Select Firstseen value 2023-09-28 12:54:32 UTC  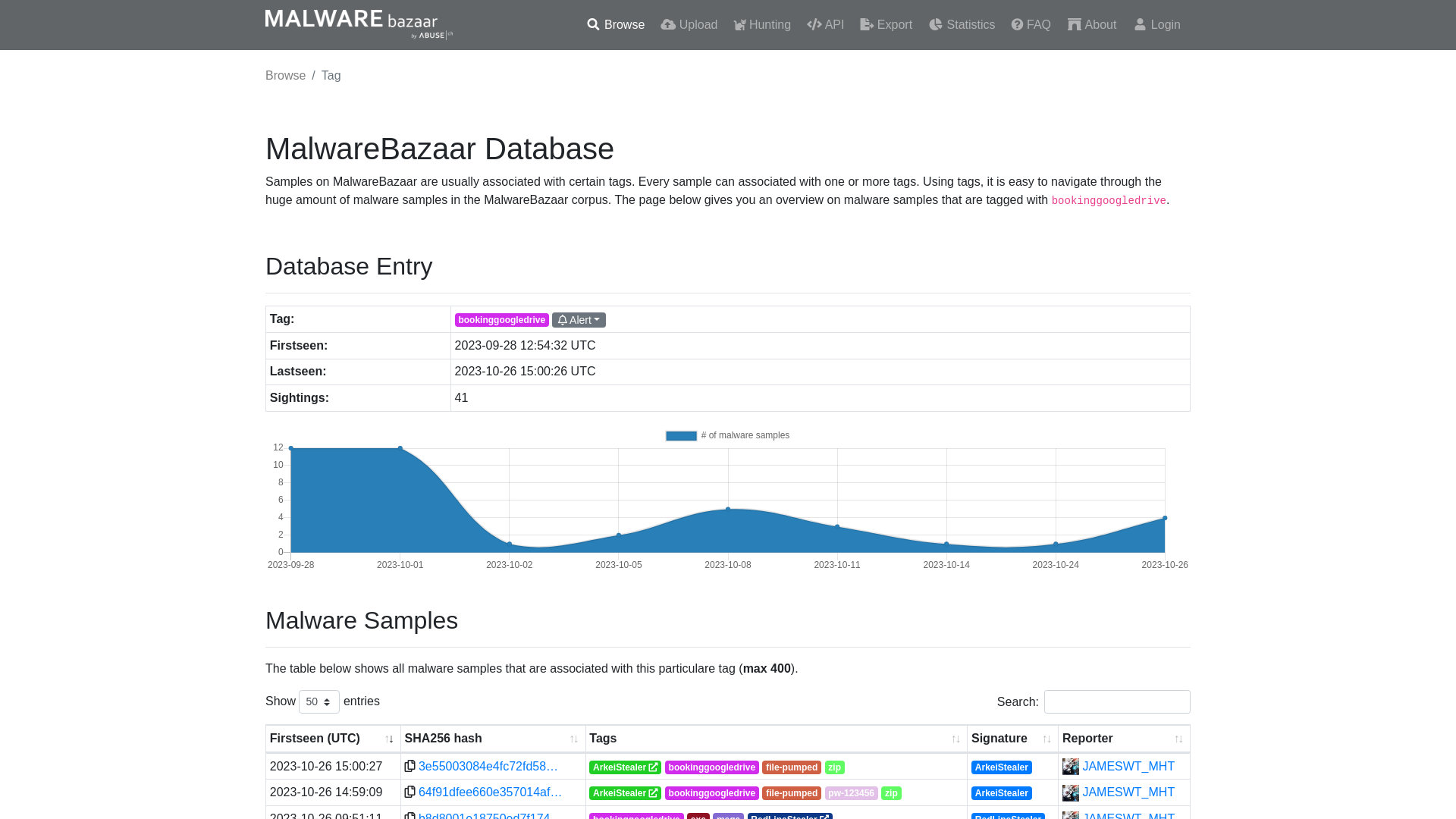pyautogui.click(x=525, y=346)
